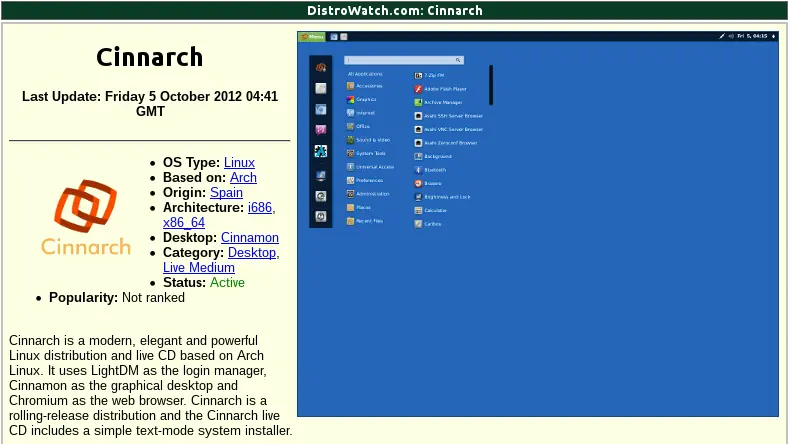Open the Universal Access category
788x444 pixels.
point(371,167)
